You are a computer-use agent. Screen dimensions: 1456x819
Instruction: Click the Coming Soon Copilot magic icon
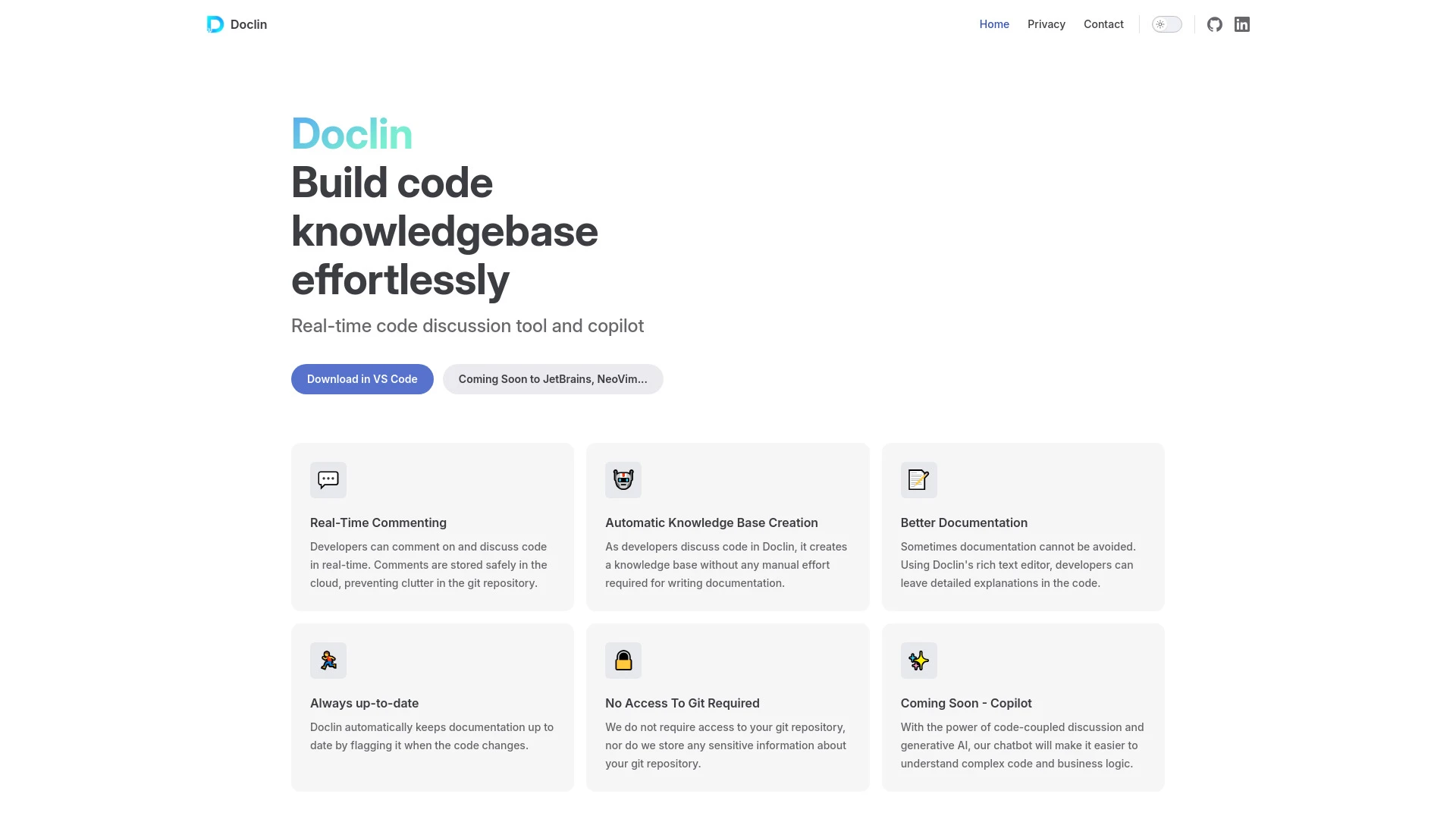(918, 660)
